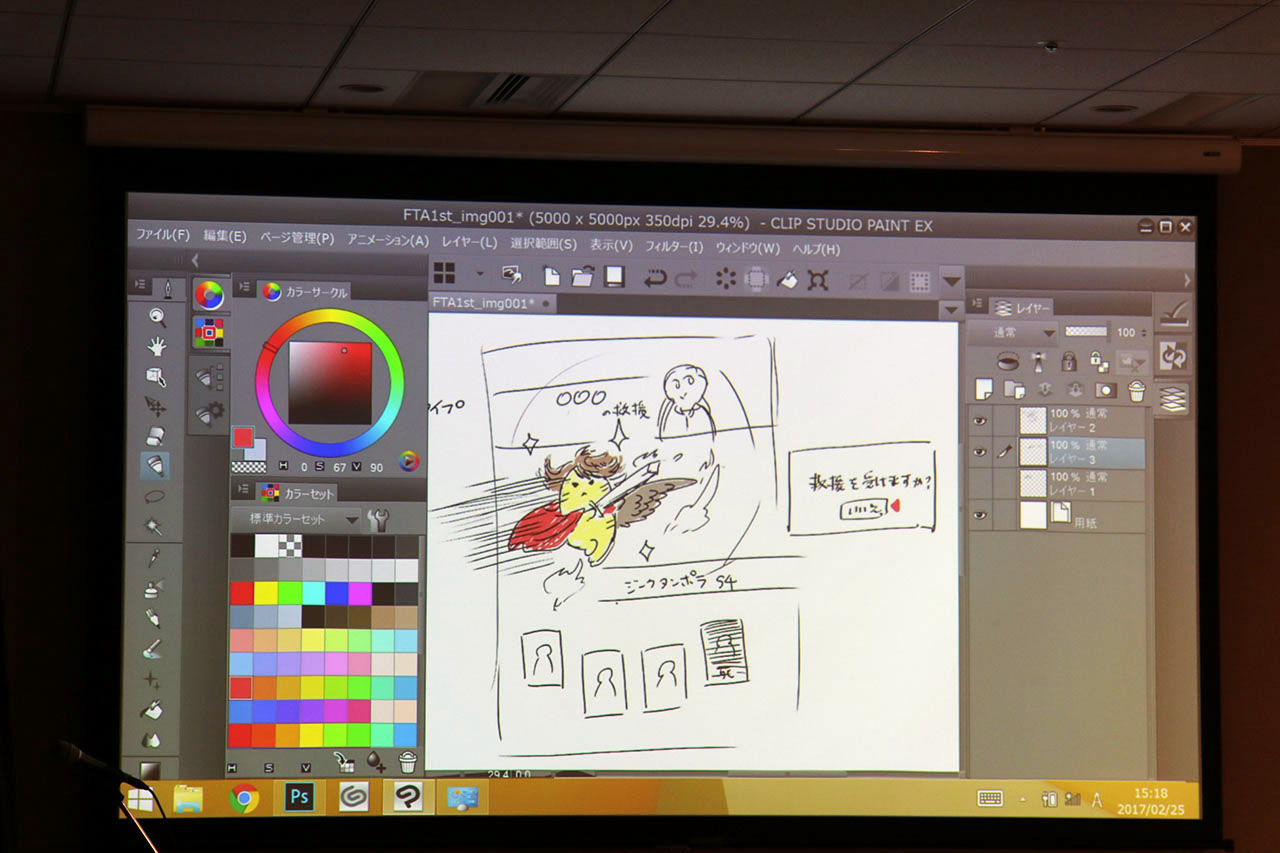
Task: Delete the selected layer with trash icon
Action: pos(1136,391)
